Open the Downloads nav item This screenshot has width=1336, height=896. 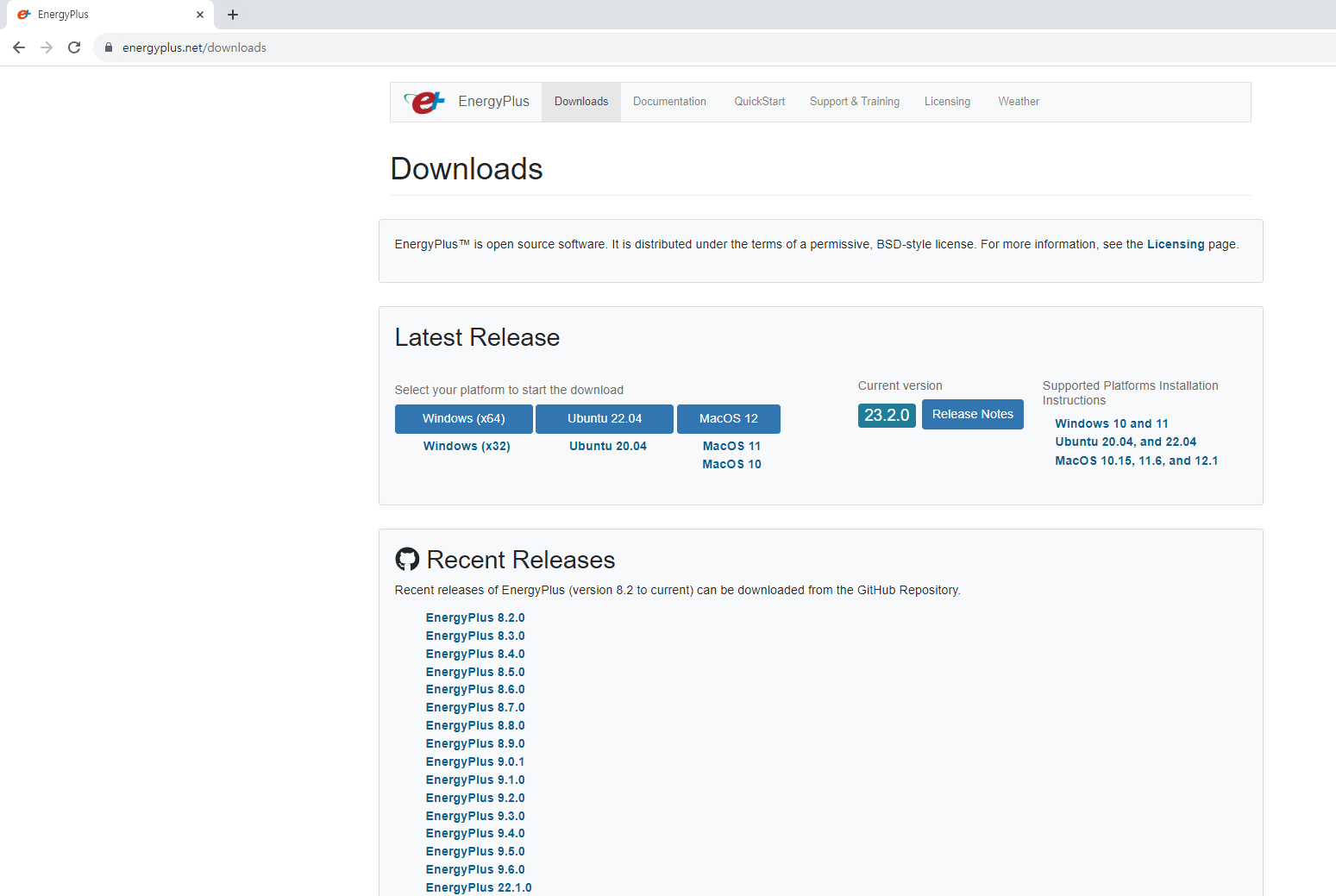[581, 102]
